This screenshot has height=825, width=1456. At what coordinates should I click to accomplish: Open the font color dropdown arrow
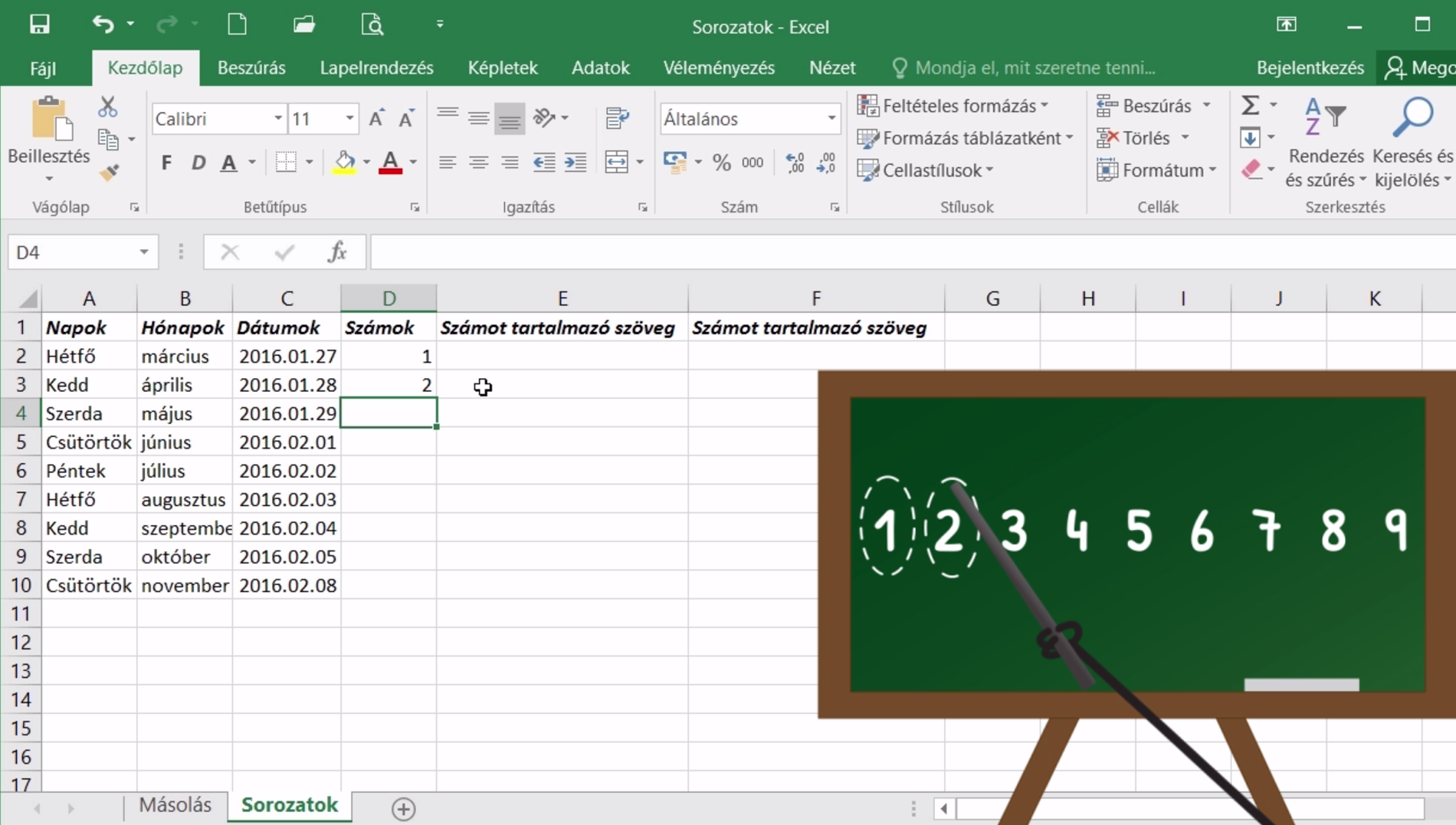coord(413,163)
